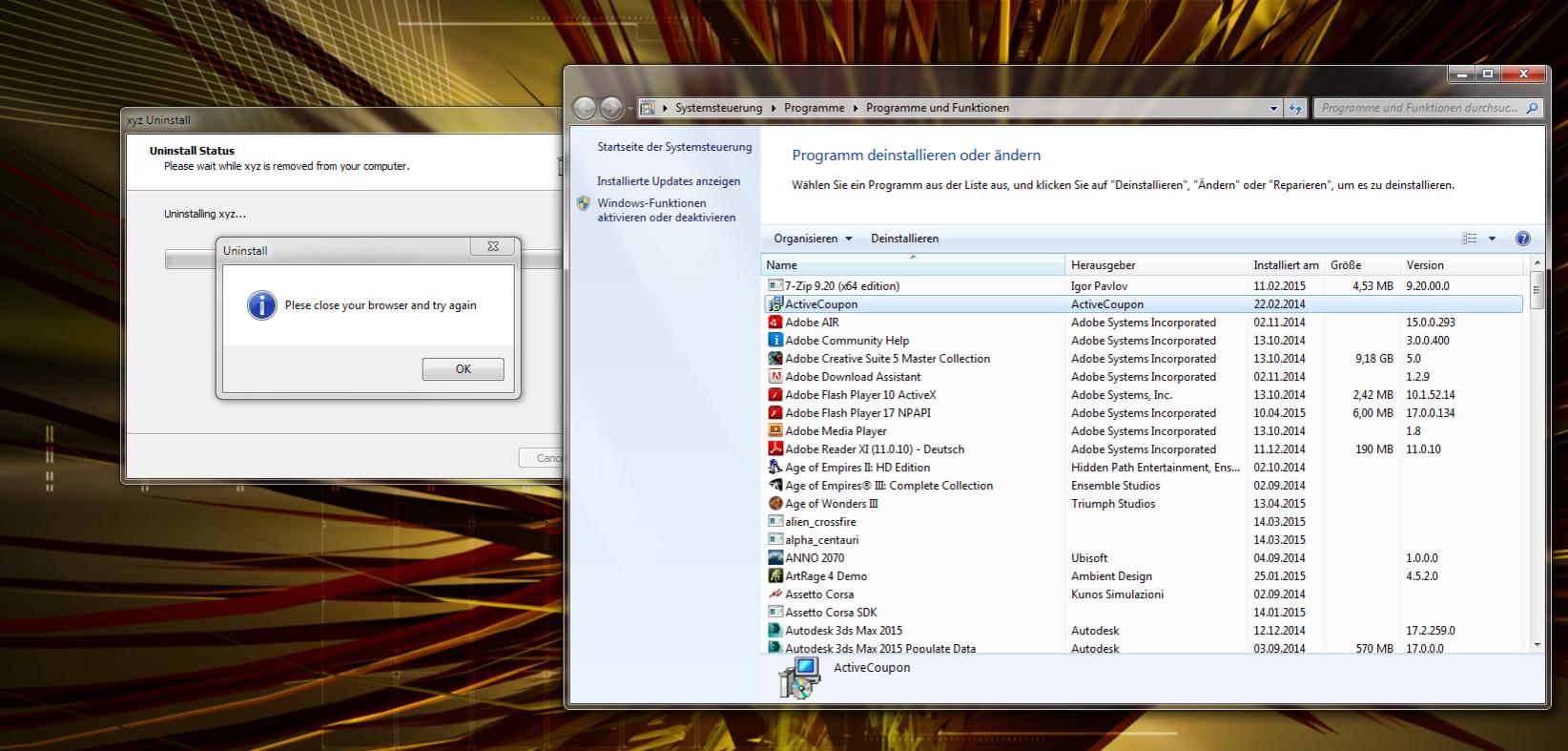Click the Adobe Flash Player 17 NPAPI icon
The width and height of the screenshot is (1568, 751).
point(775,412)
